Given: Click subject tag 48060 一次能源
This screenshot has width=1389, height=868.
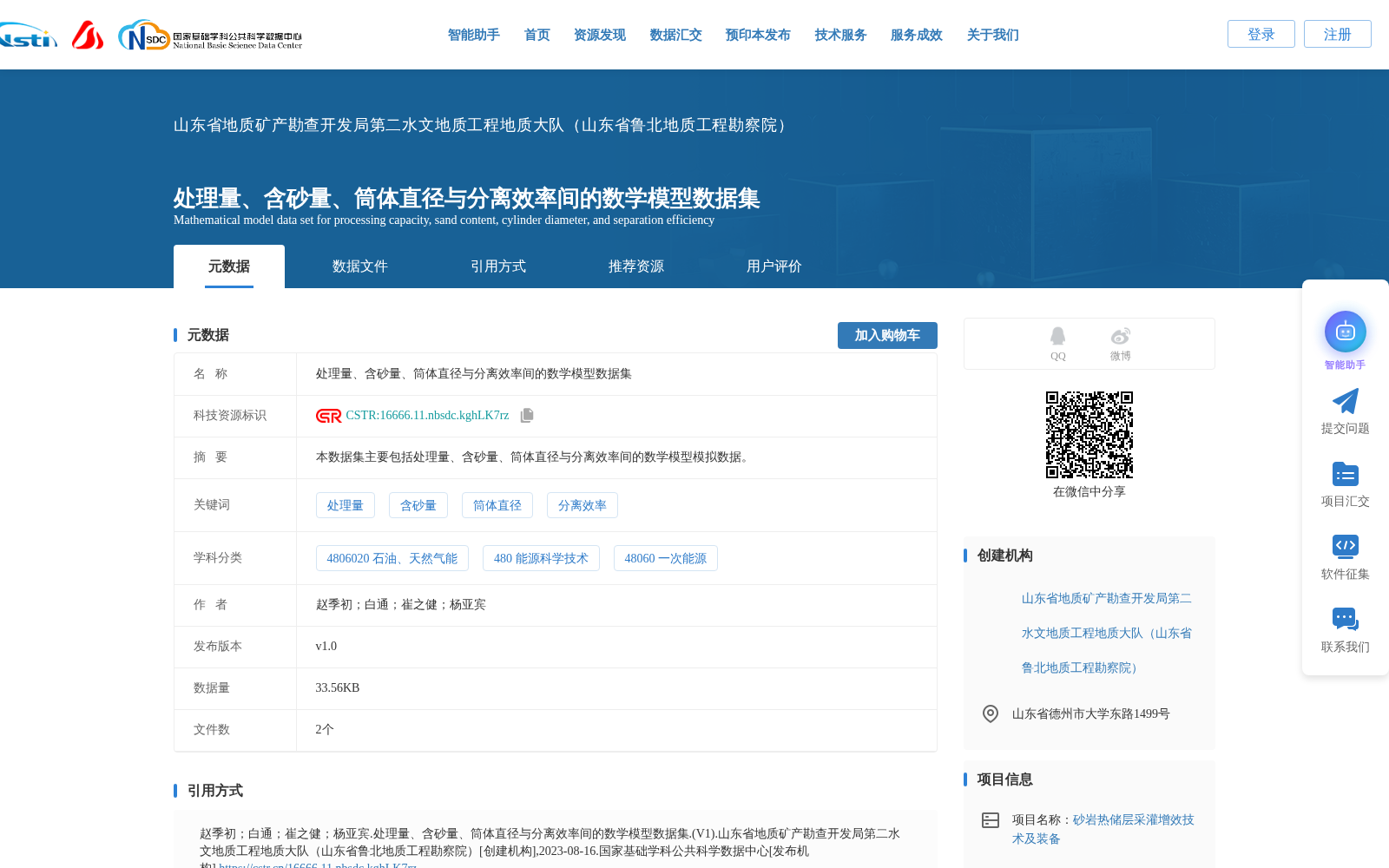Looking at the screenshot, I should [665, 558].
